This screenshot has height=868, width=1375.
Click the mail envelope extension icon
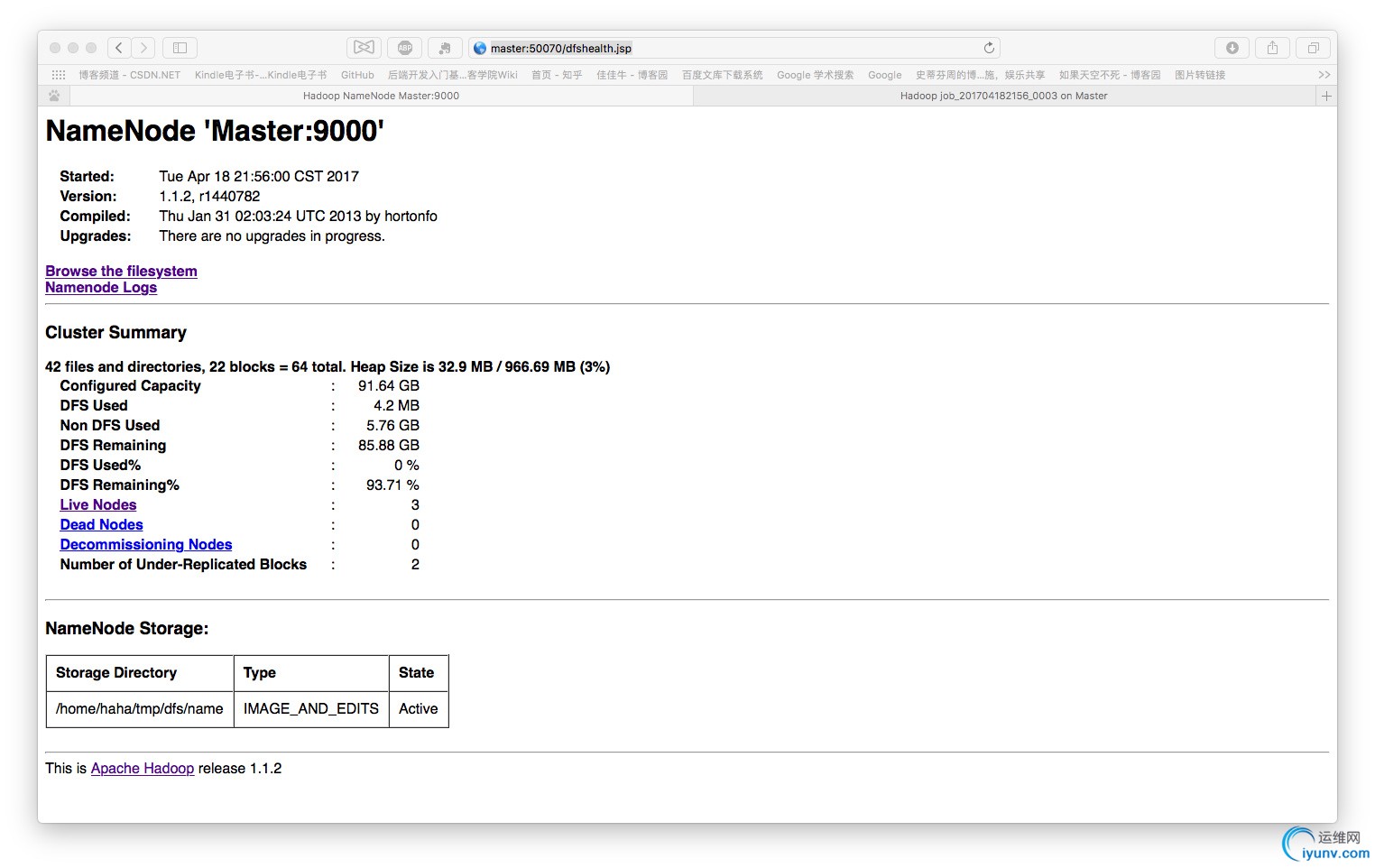pyautogui.click(x=364, y=48)
